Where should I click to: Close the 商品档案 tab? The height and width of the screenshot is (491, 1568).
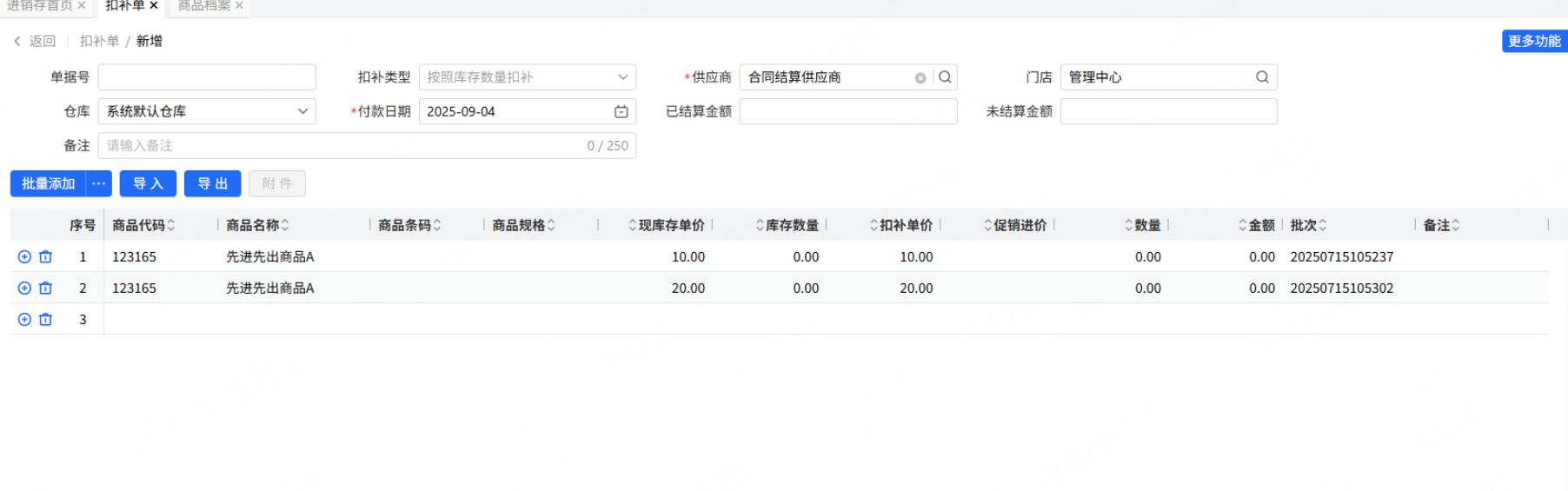pyautogui.click(x=239, y=5)
